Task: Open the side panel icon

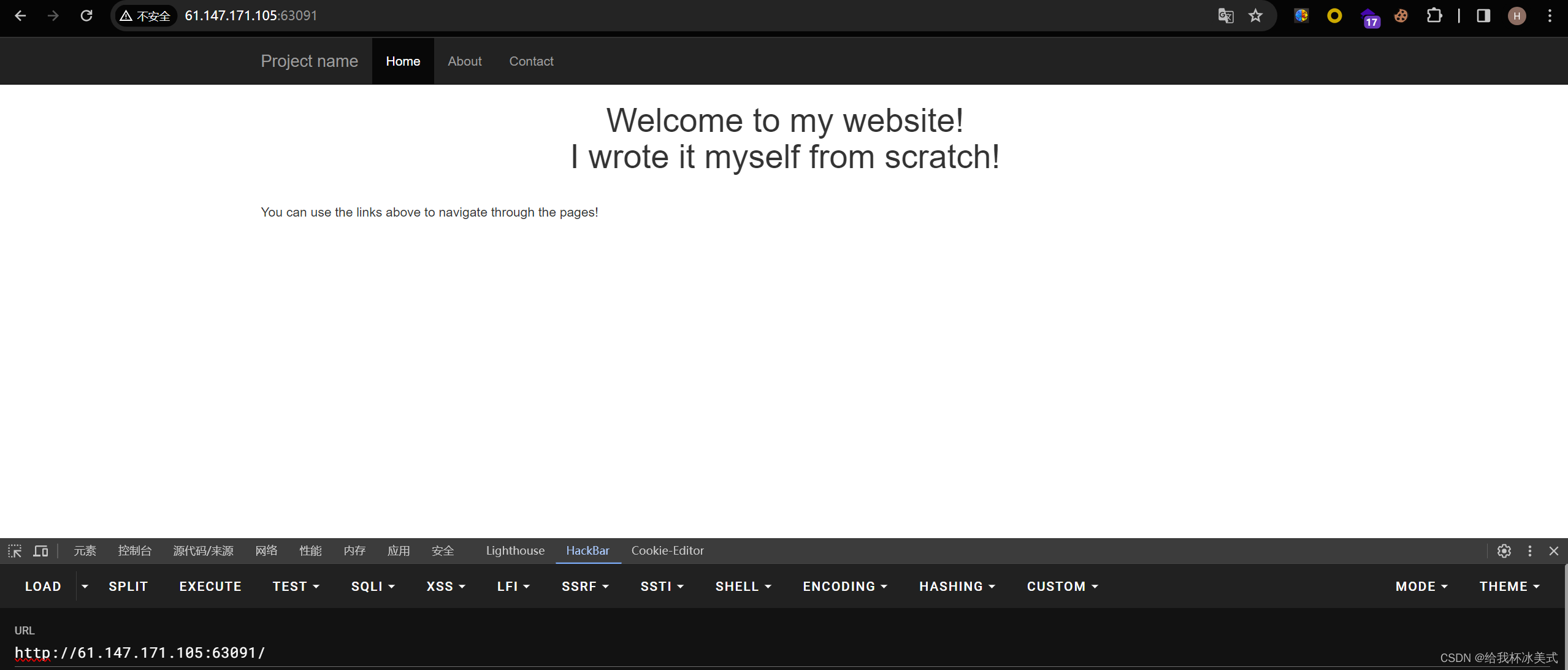Action: [x=1483, y=15]
